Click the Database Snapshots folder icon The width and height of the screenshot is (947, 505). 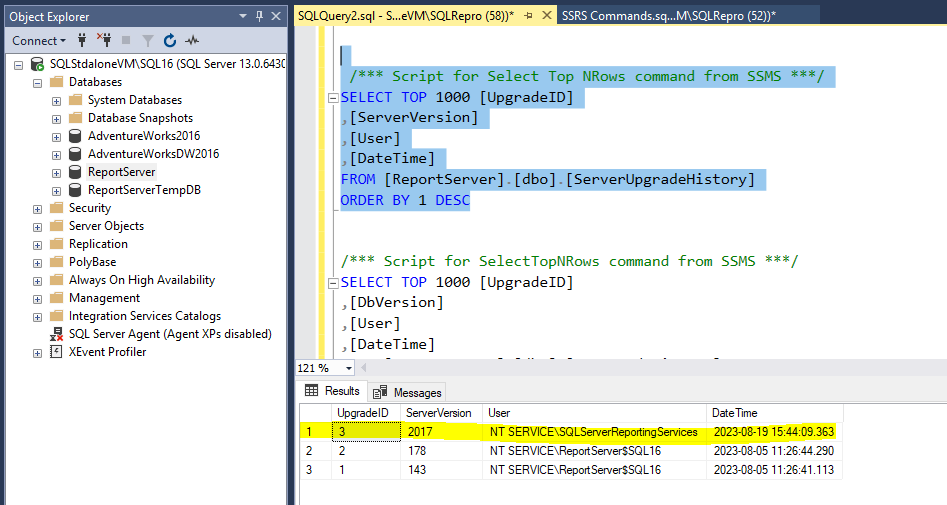pyautogui.click(x=75, y=118)
